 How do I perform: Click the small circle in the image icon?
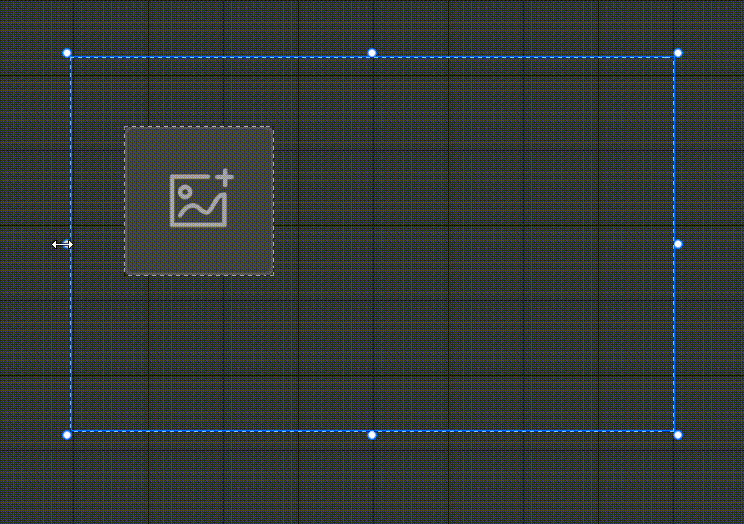[186, 191]
